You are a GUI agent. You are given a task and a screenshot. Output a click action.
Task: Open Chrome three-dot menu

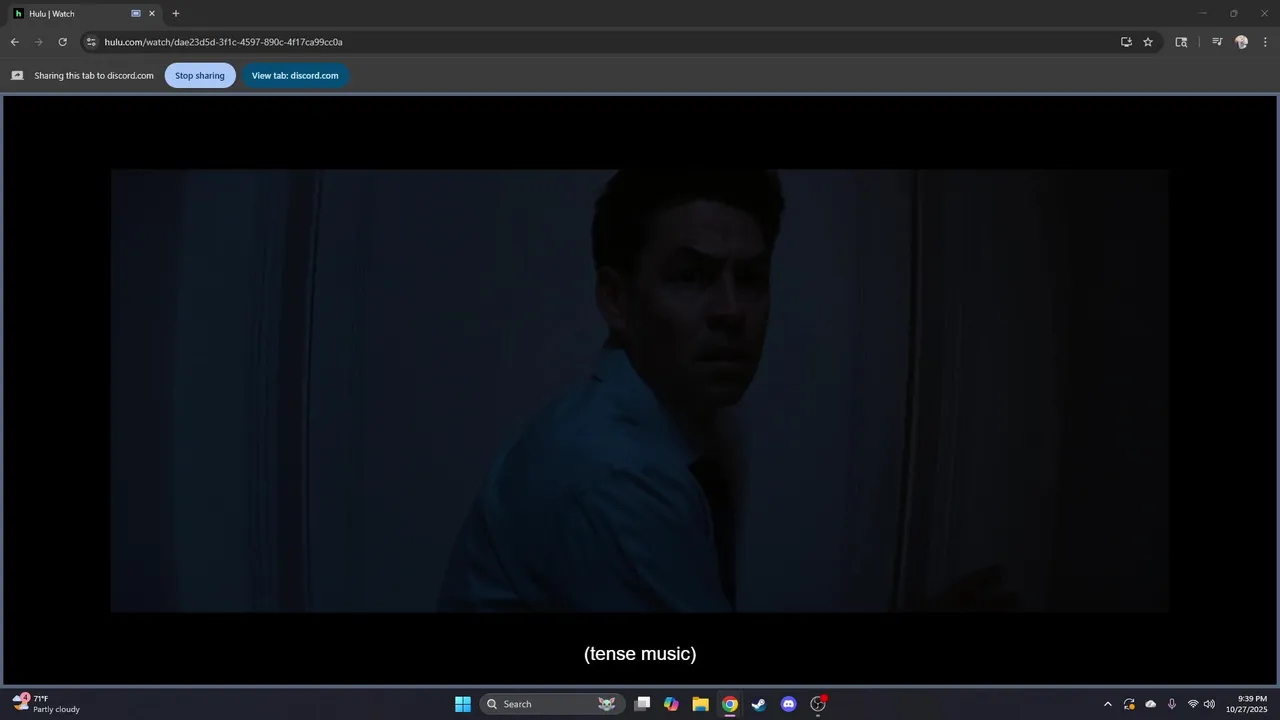point(1265,42)
